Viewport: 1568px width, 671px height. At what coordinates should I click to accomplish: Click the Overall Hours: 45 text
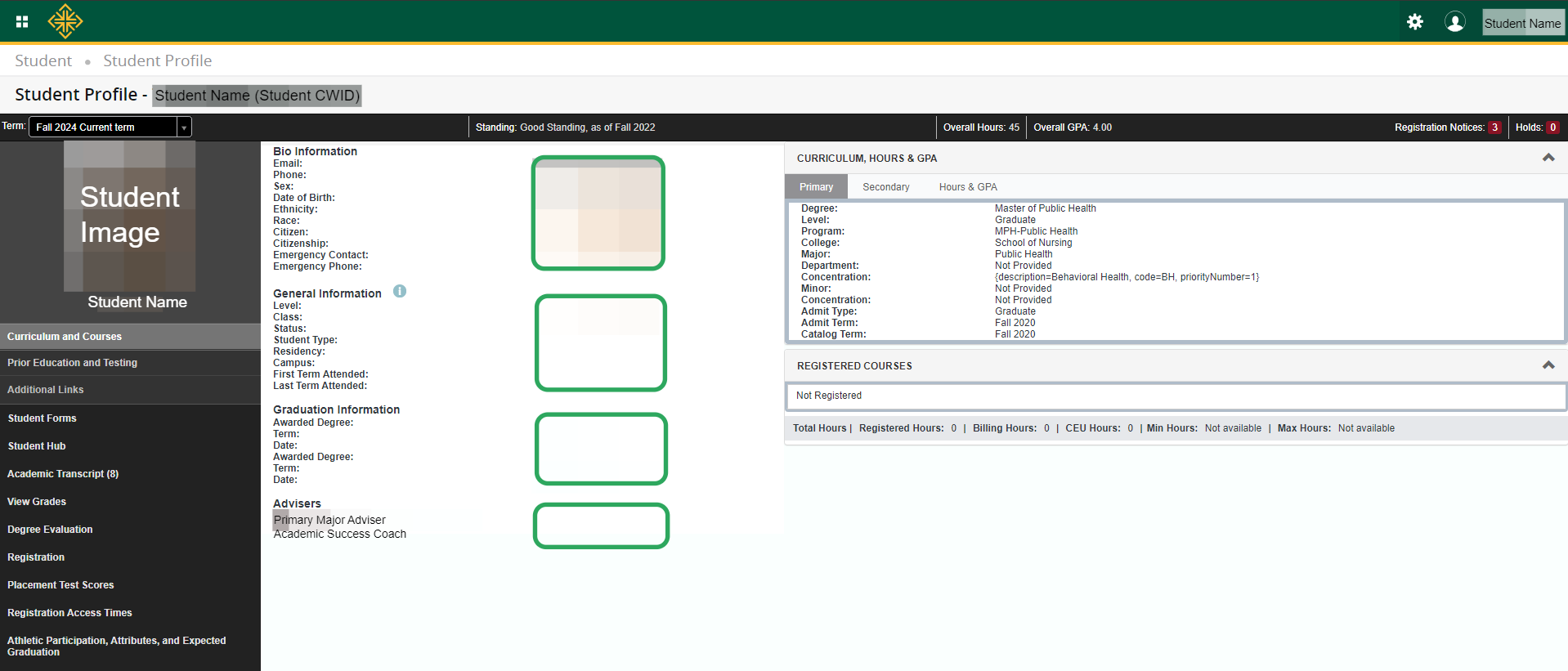pos(981,127)
